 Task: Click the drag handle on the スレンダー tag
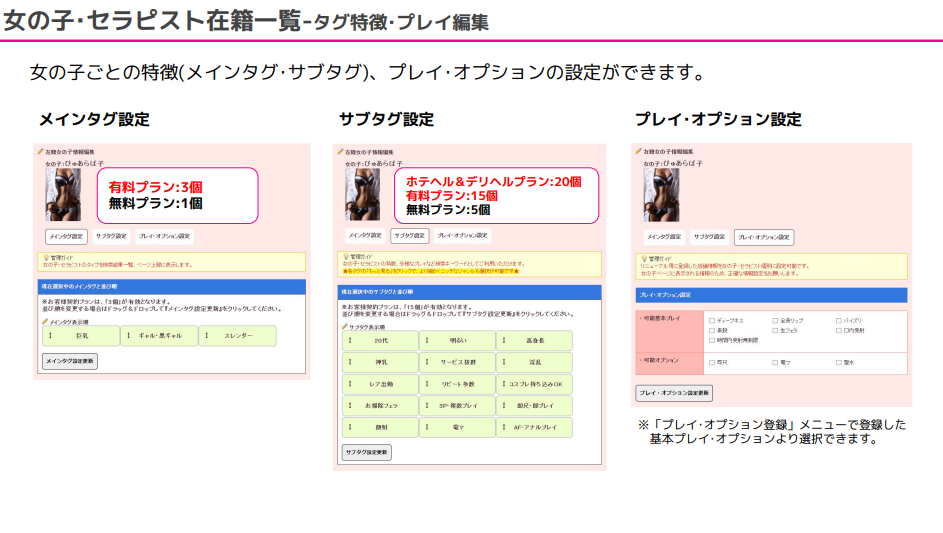coord(207,336)
